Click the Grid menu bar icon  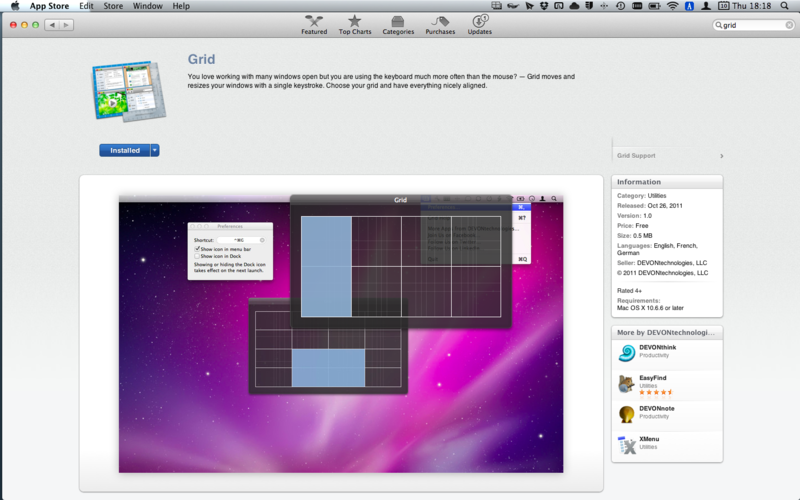(496, 6)
